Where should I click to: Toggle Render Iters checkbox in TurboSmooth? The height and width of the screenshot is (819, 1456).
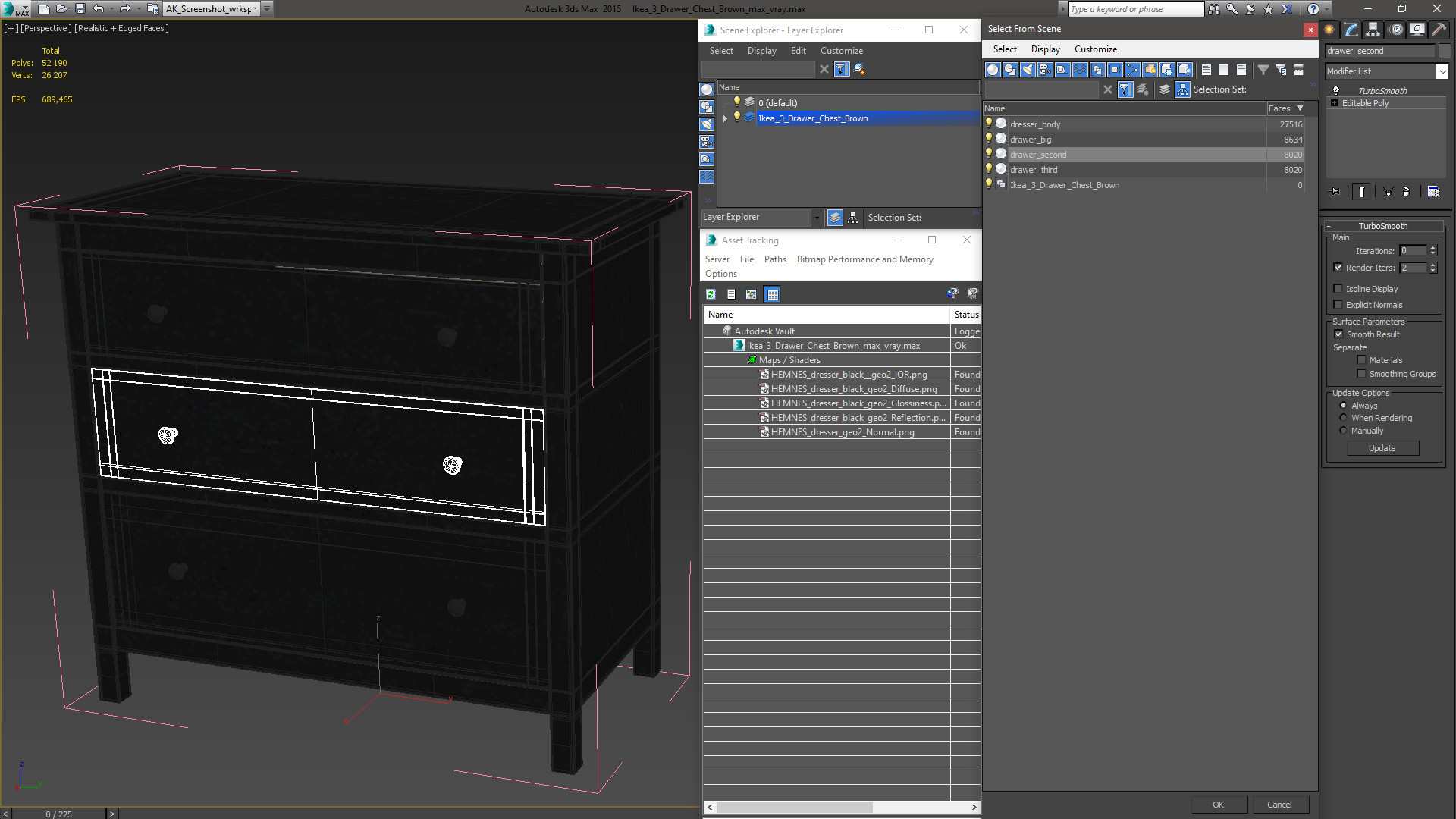click(1338, 268)
